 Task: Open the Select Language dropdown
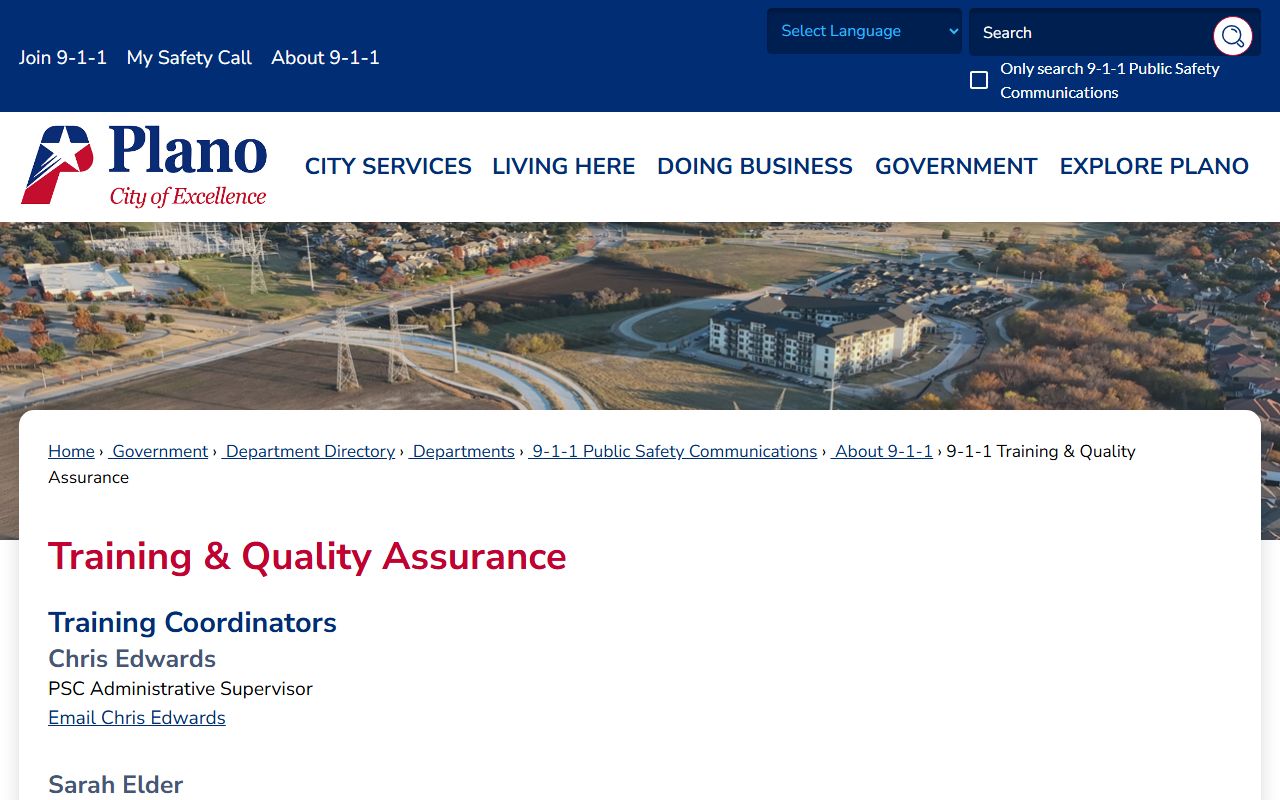864,31
